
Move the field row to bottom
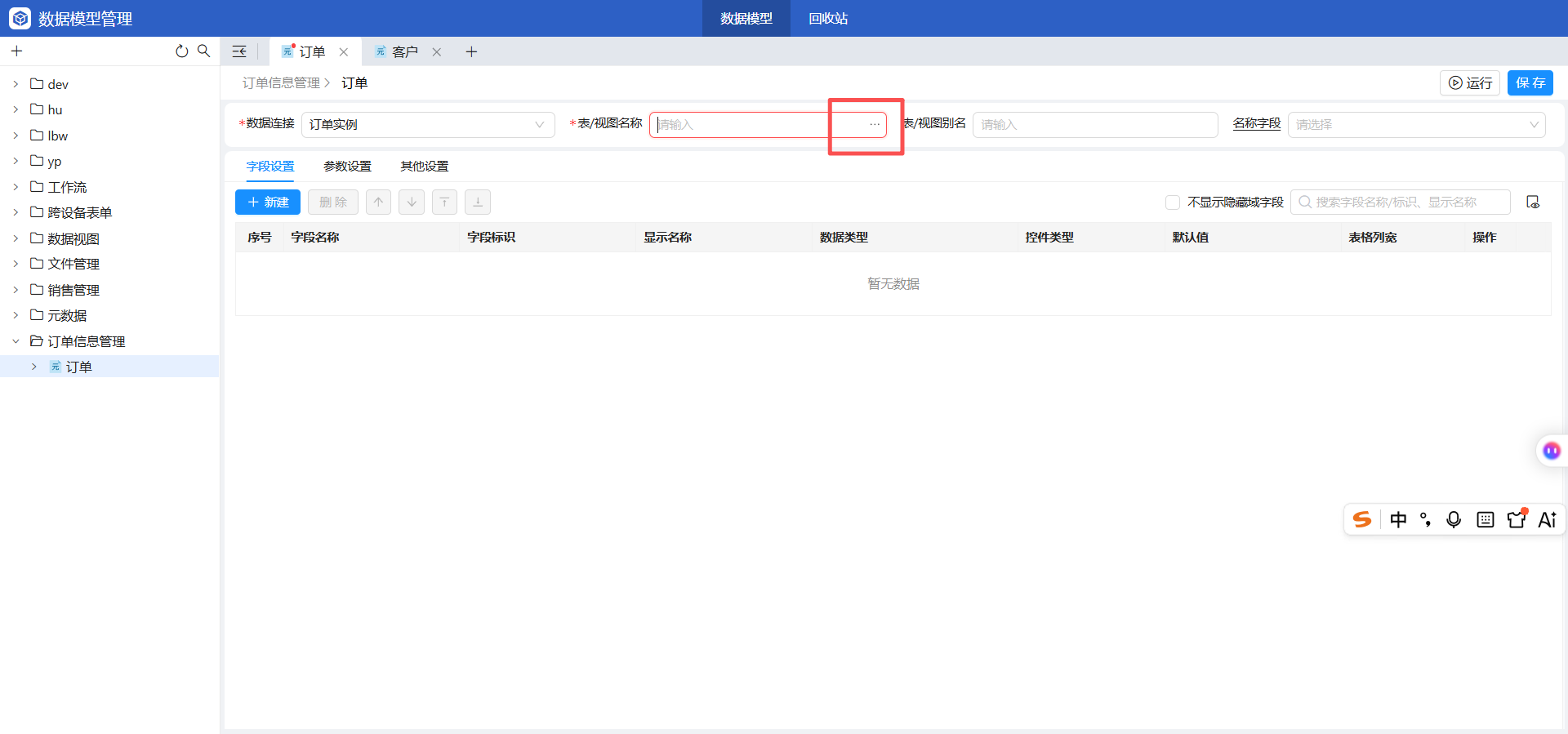478,202
